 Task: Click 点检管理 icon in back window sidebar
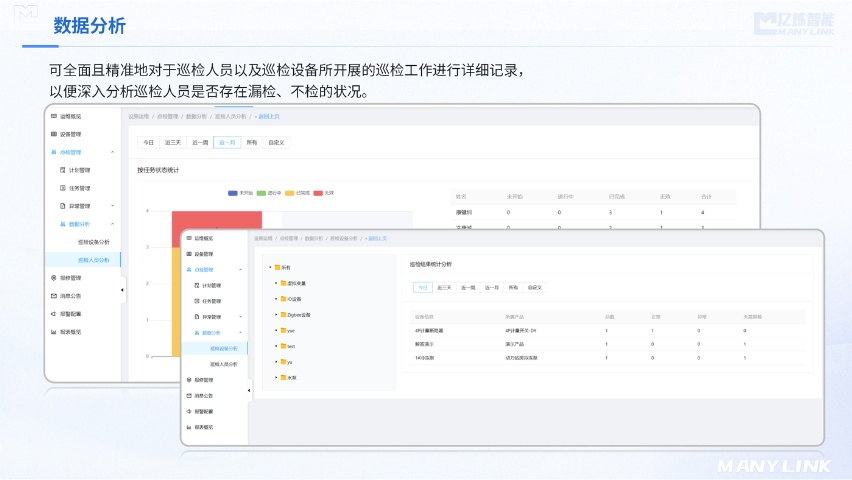pyautogui.click(x=54, y=152)
